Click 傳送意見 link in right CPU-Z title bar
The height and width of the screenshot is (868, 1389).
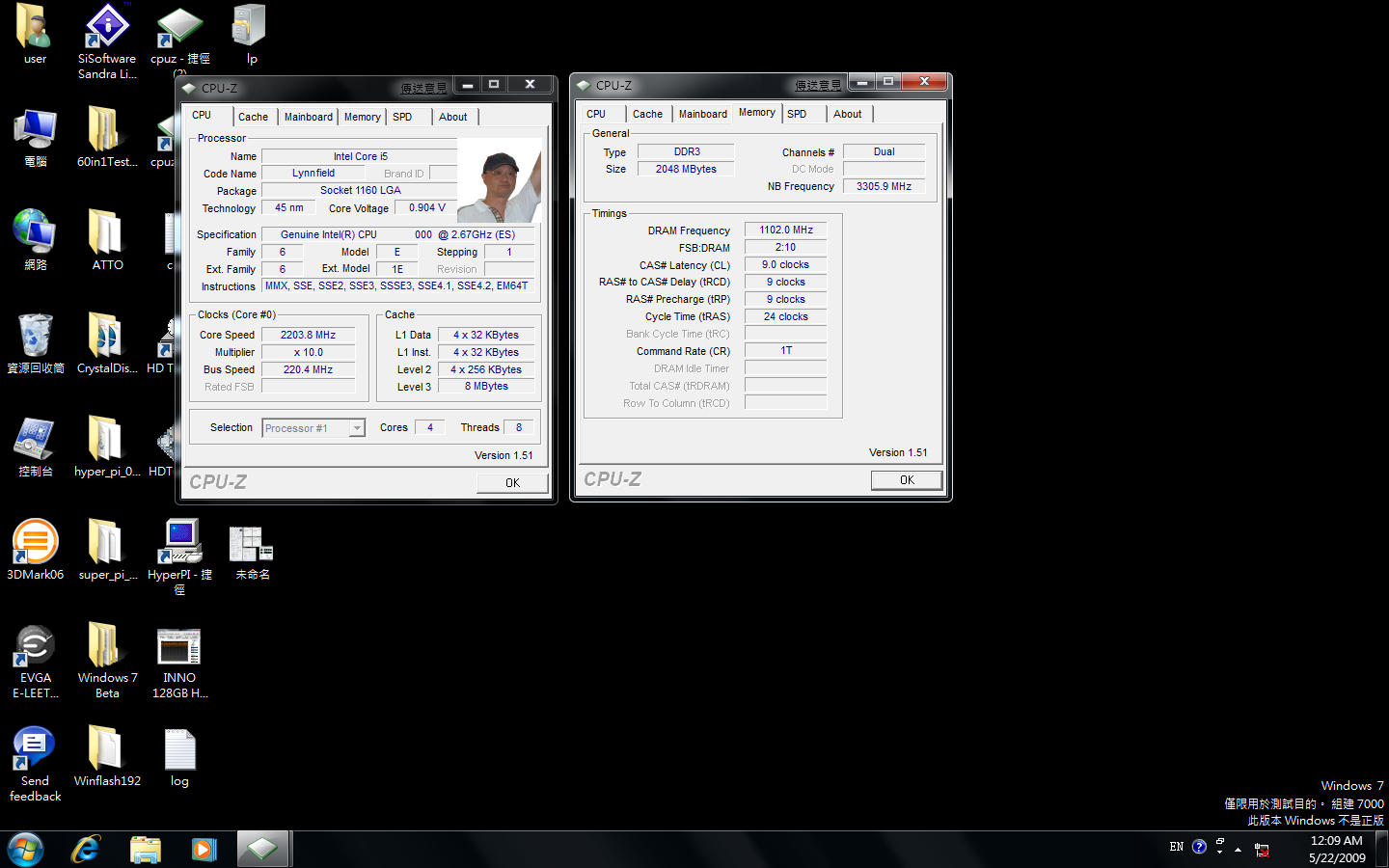pos(818,86)
